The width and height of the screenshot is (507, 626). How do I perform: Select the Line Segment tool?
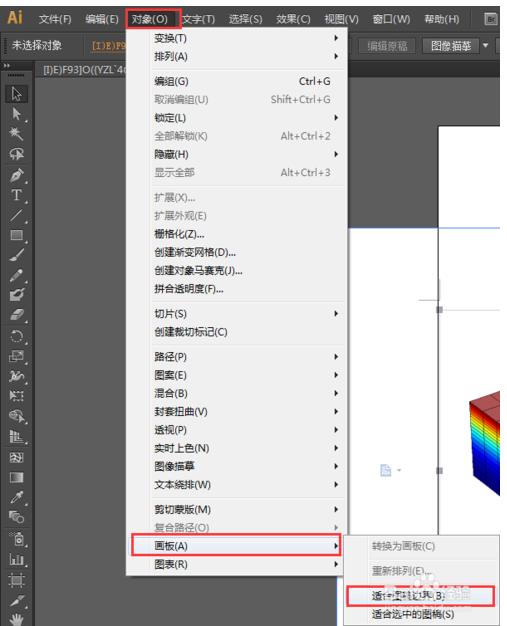tap(16, 215)
